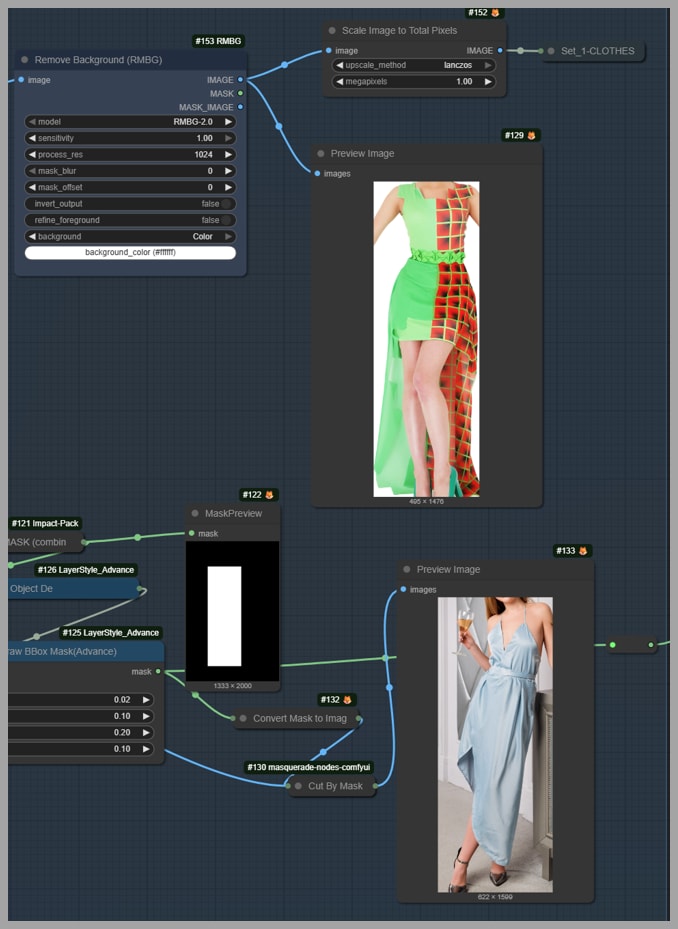This screenshot has width=678, height=929.
Task: Click the background_color (#ffffff) swatch
Action: pos(130,253)
